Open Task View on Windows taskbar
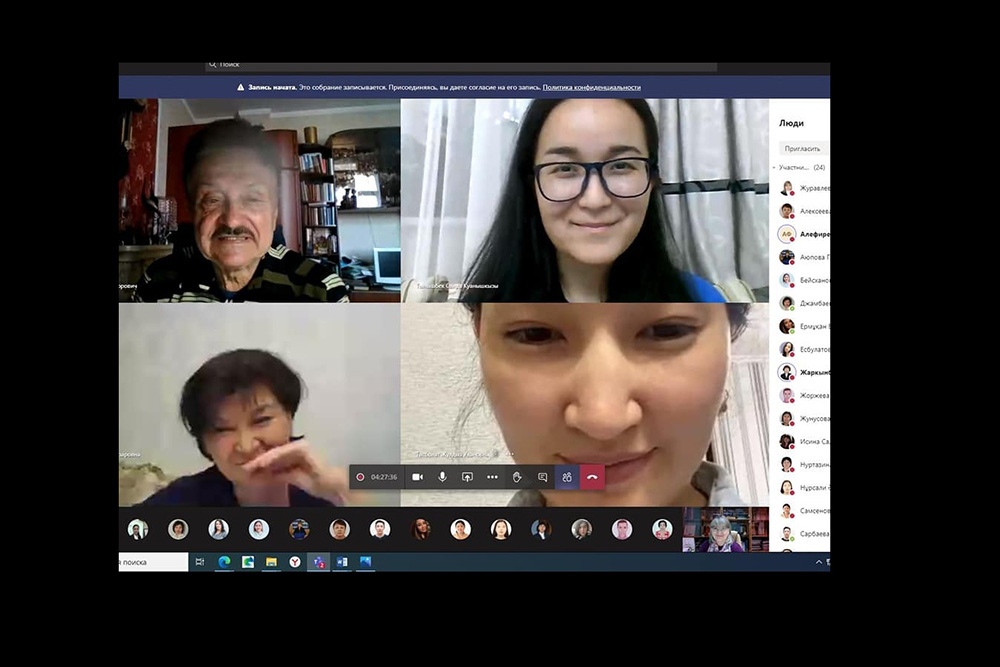The width and height of the screenshot is (1000, 667). (200, 562)
